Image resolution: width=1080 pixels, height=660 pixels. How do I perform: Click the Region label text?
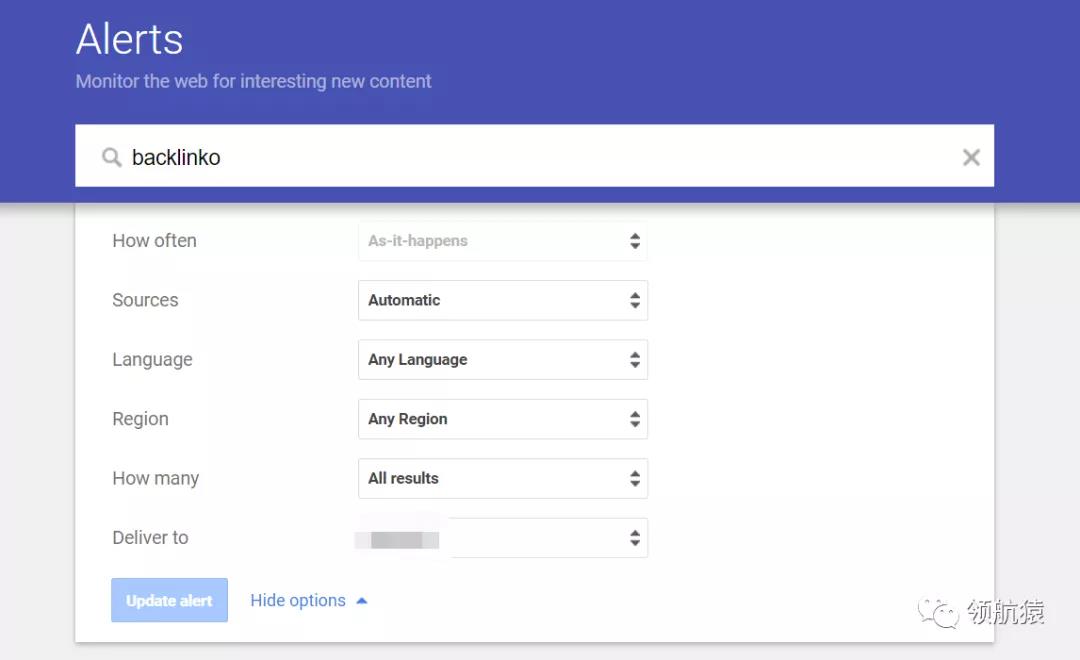[x=140, y=419]
